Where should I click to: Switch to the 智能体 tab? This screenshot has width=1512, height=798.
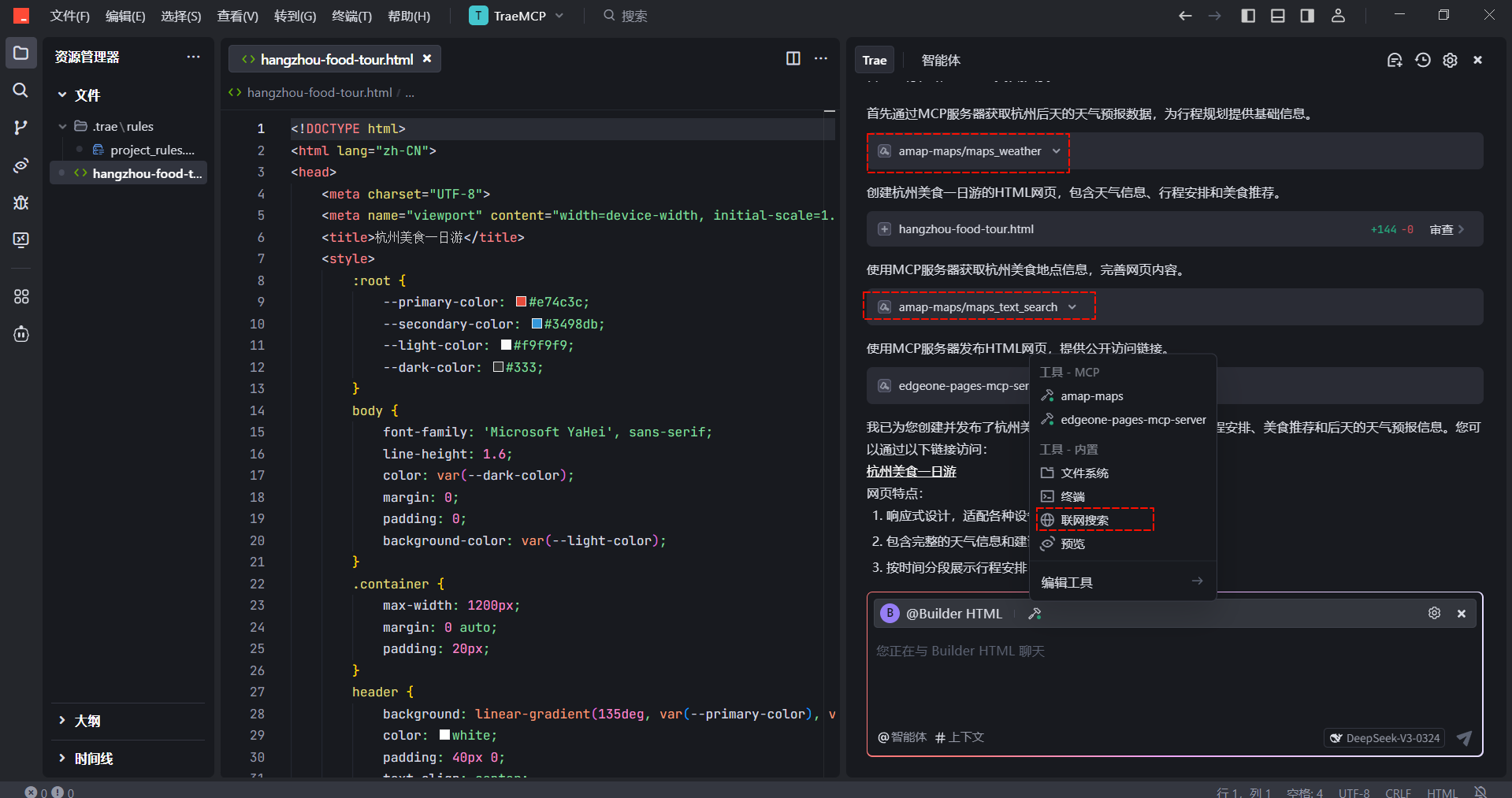pyautogui.click(x=941, y=61)
